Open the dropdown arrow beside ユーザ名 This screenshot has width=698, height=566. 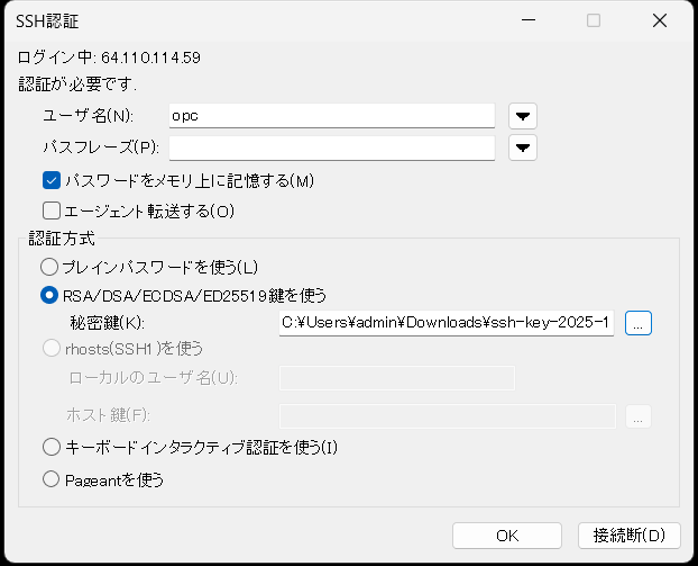522,116
